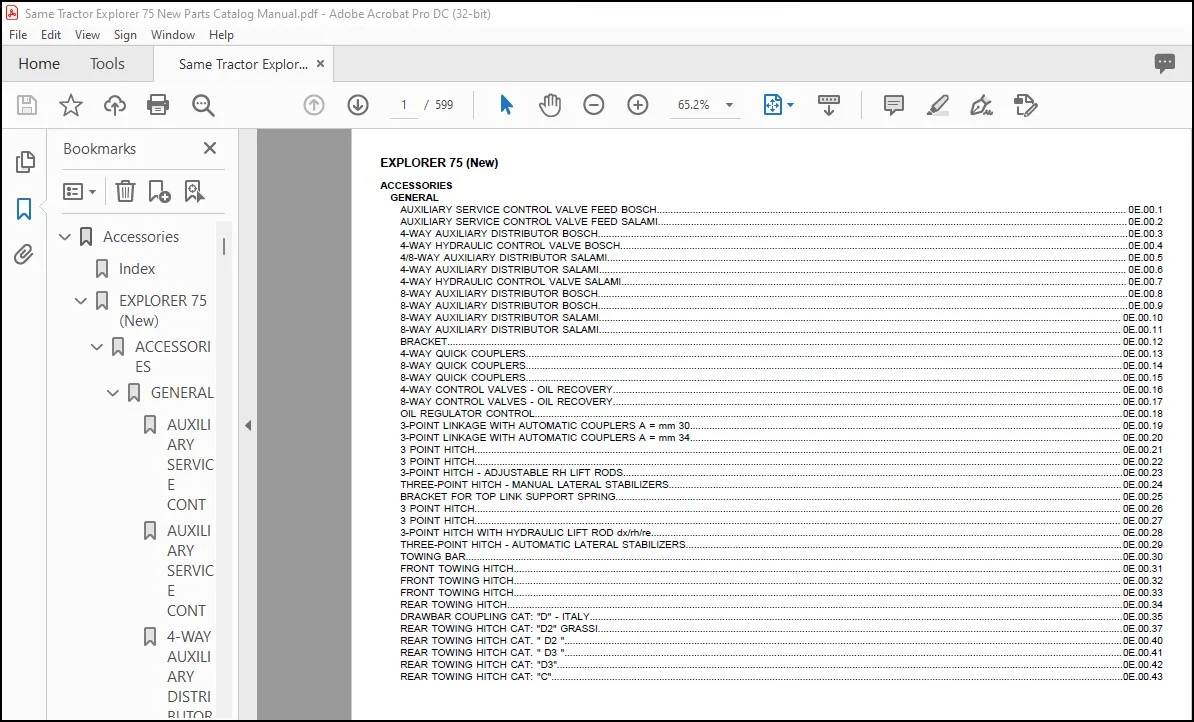
Task: Select the Same Tractor Explor... document tab
Action: (x=243, y=64)
